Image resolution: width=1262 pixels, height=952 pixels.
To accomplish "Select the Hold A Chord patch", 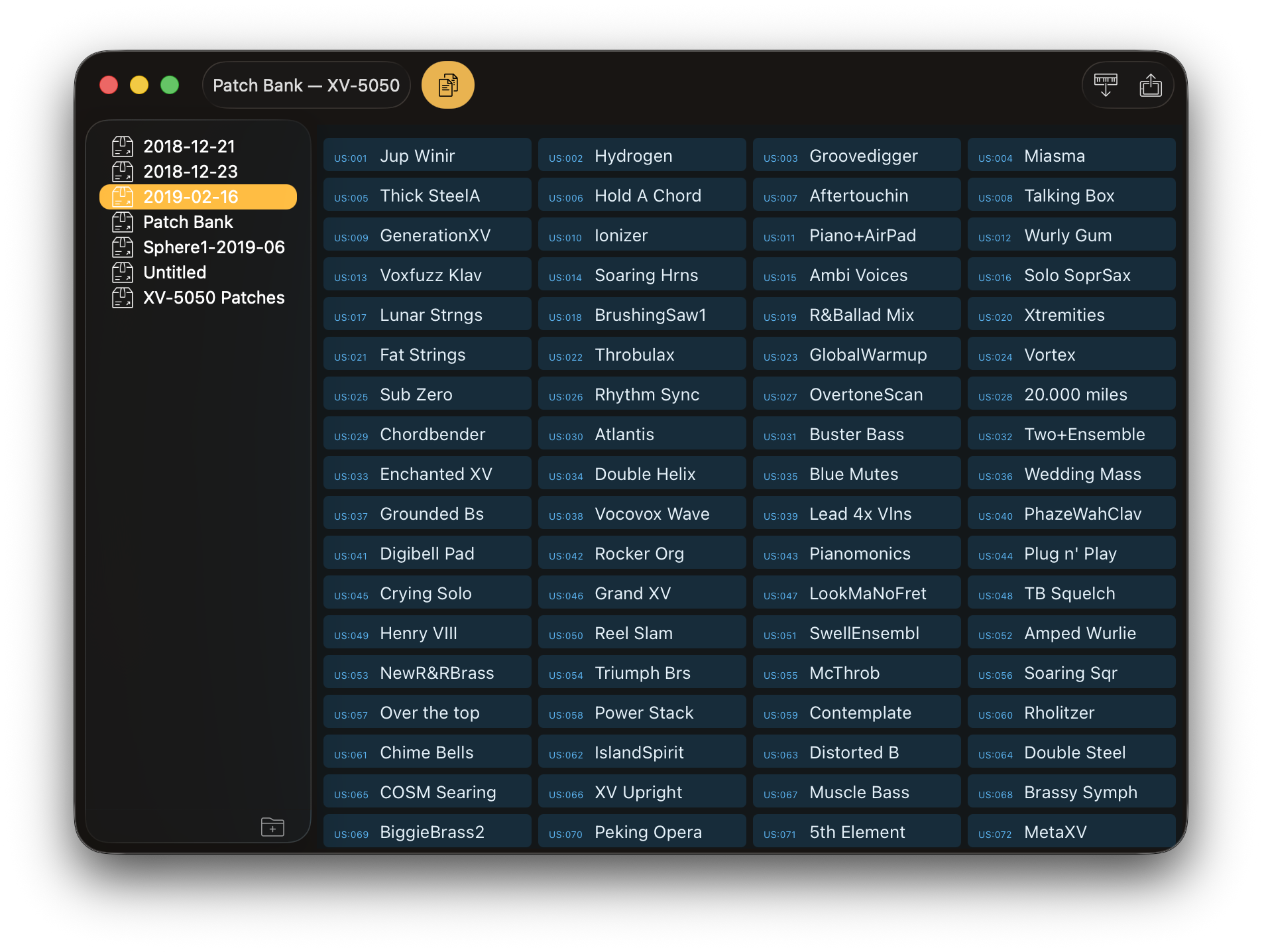I will coord(642,195).
